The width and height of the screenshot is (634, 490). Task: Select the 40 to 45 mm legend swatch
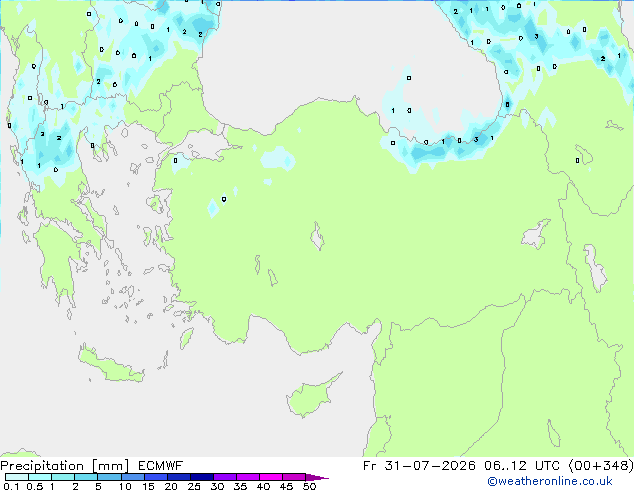[x=271, y=477]
